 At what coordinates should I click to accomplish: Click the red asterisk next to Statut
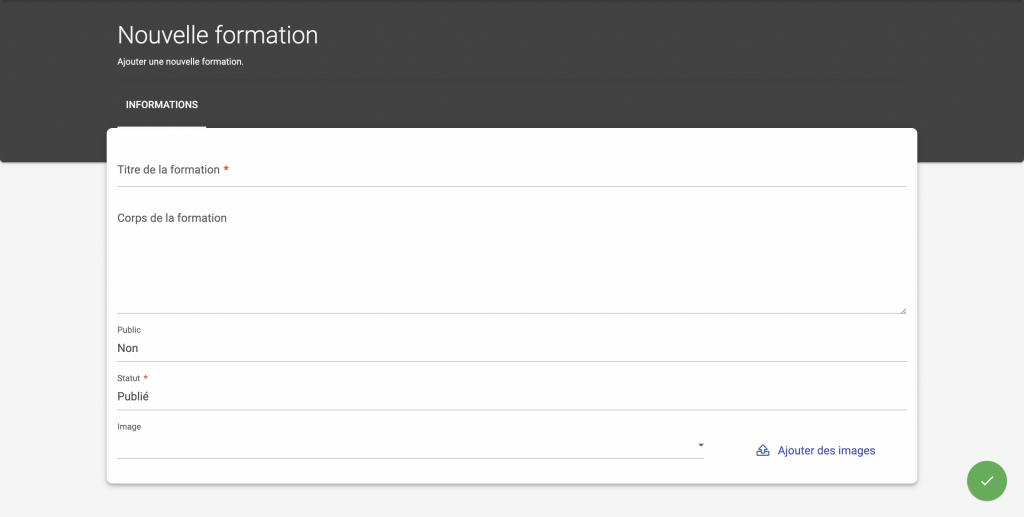(146, 377)
